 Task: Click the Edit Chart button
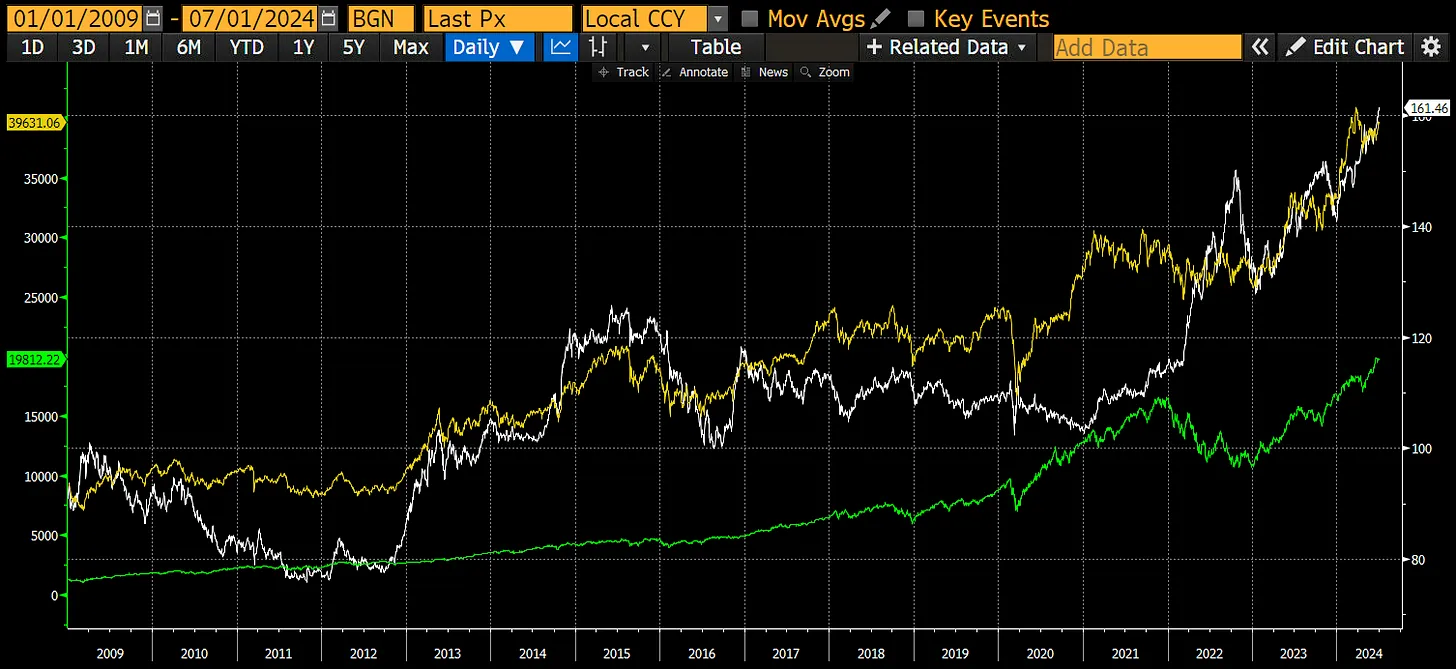click(x=1346, y=46)
